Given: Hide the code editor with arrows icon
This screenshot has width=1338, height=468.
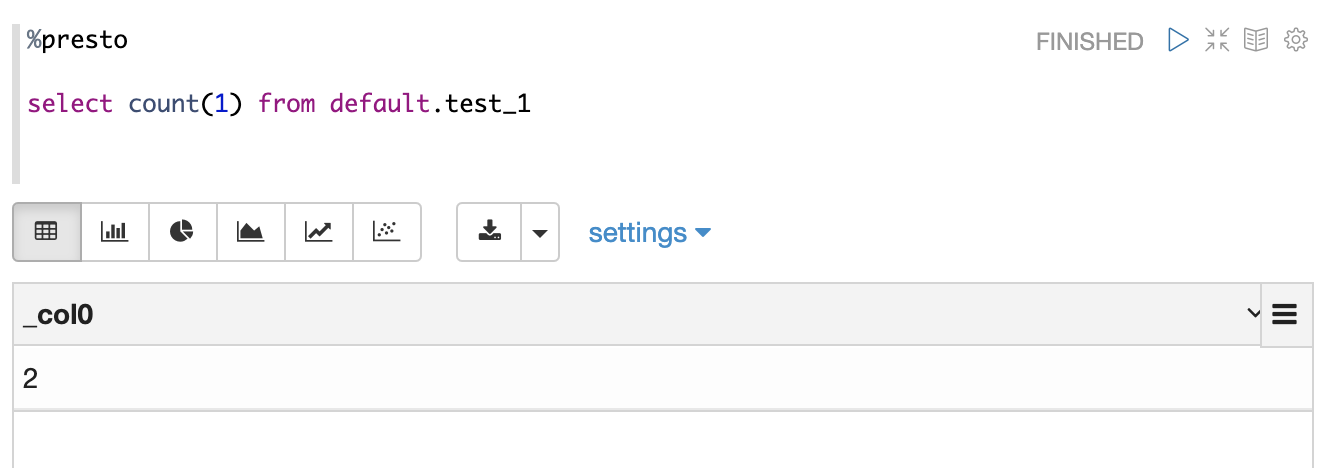Looking at the screenshot, I should 1217,40.
